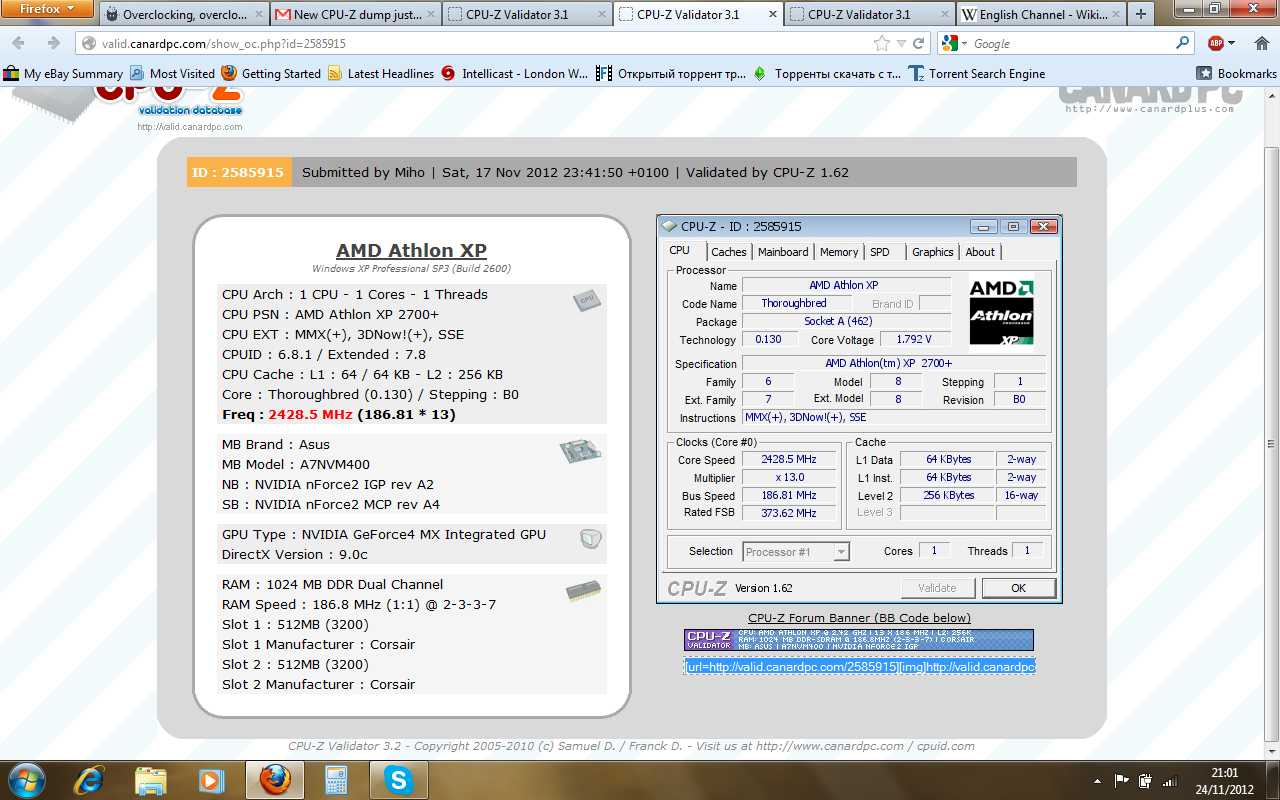The height and width of the screenshot is (800, 1280).
Task: Go forward with the browser Forward arrow
Action: coord(53,43)
